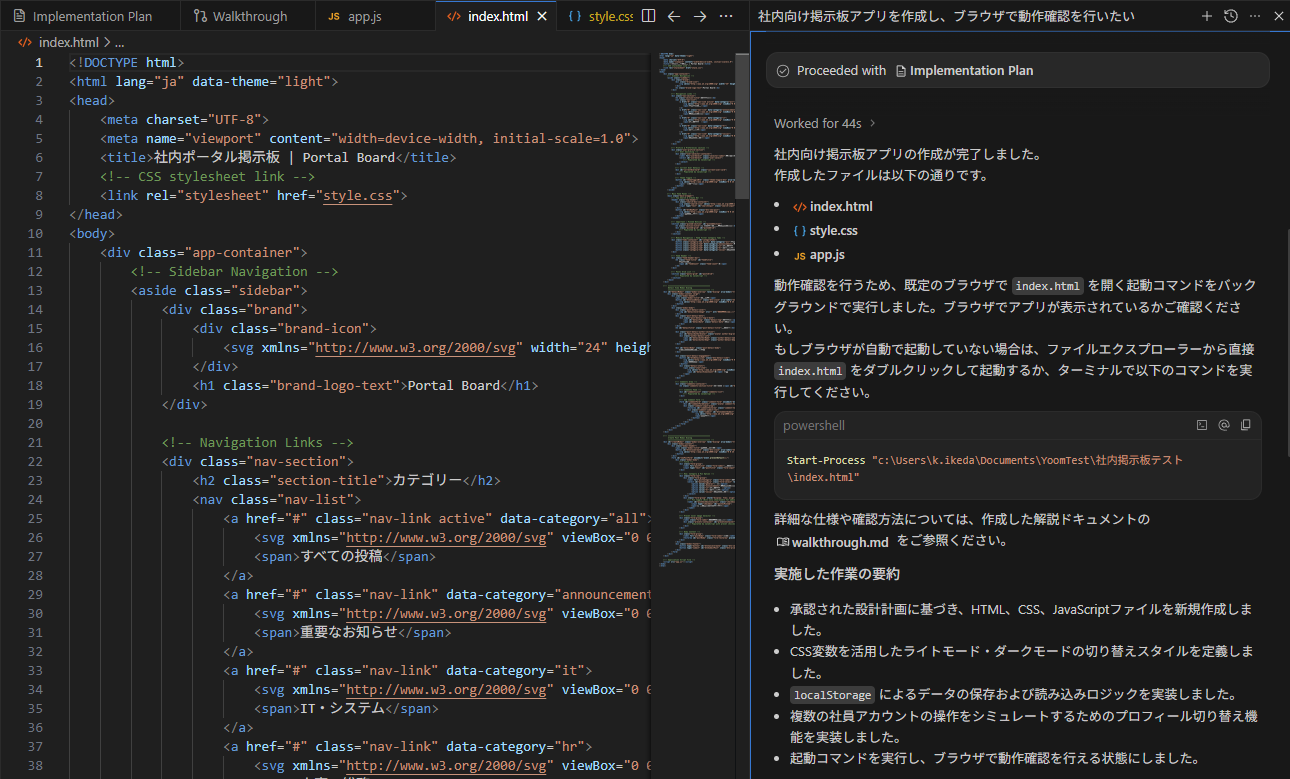Run powershell snippet in terminal icon
Screen dimensions: 1290x779
1202,425
